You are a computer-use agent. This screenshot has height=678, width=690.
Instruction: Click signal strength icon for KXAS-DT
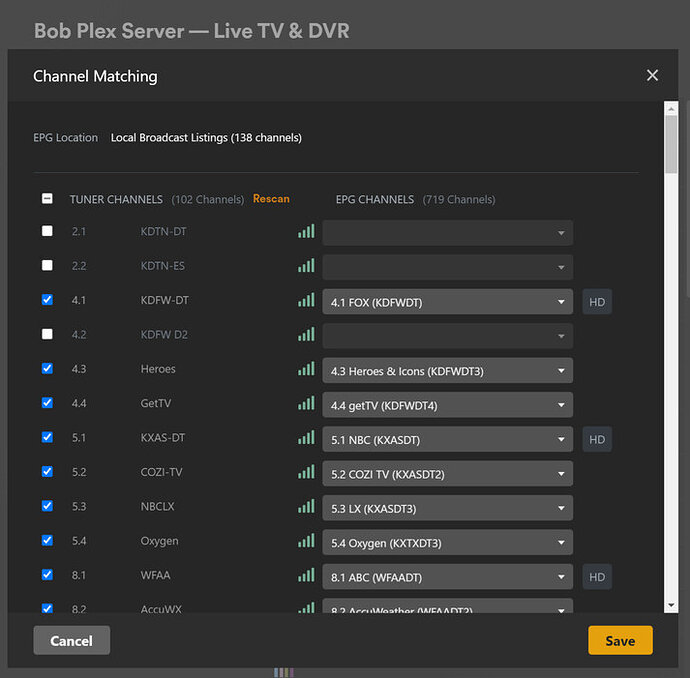[x=305, y=439]
